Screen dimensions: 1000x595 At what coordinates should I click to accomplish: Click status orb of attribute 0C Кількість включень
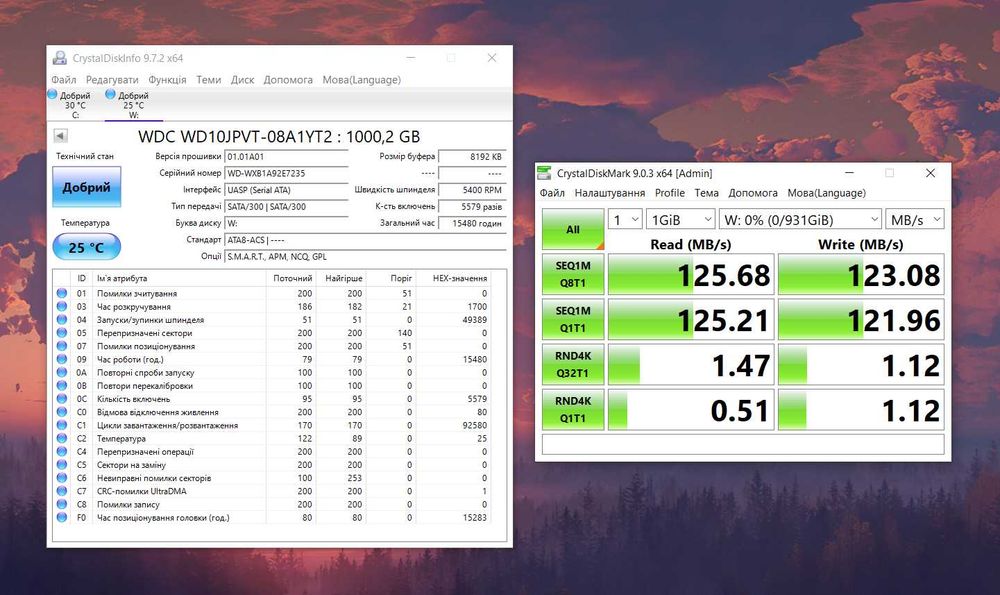62,399
